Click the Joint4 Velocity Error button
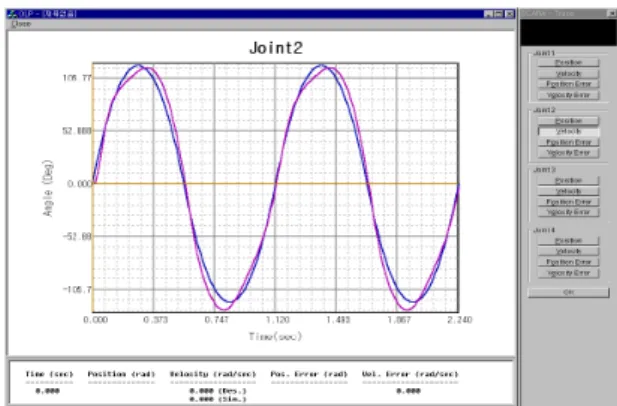 (x=568, y=273)
